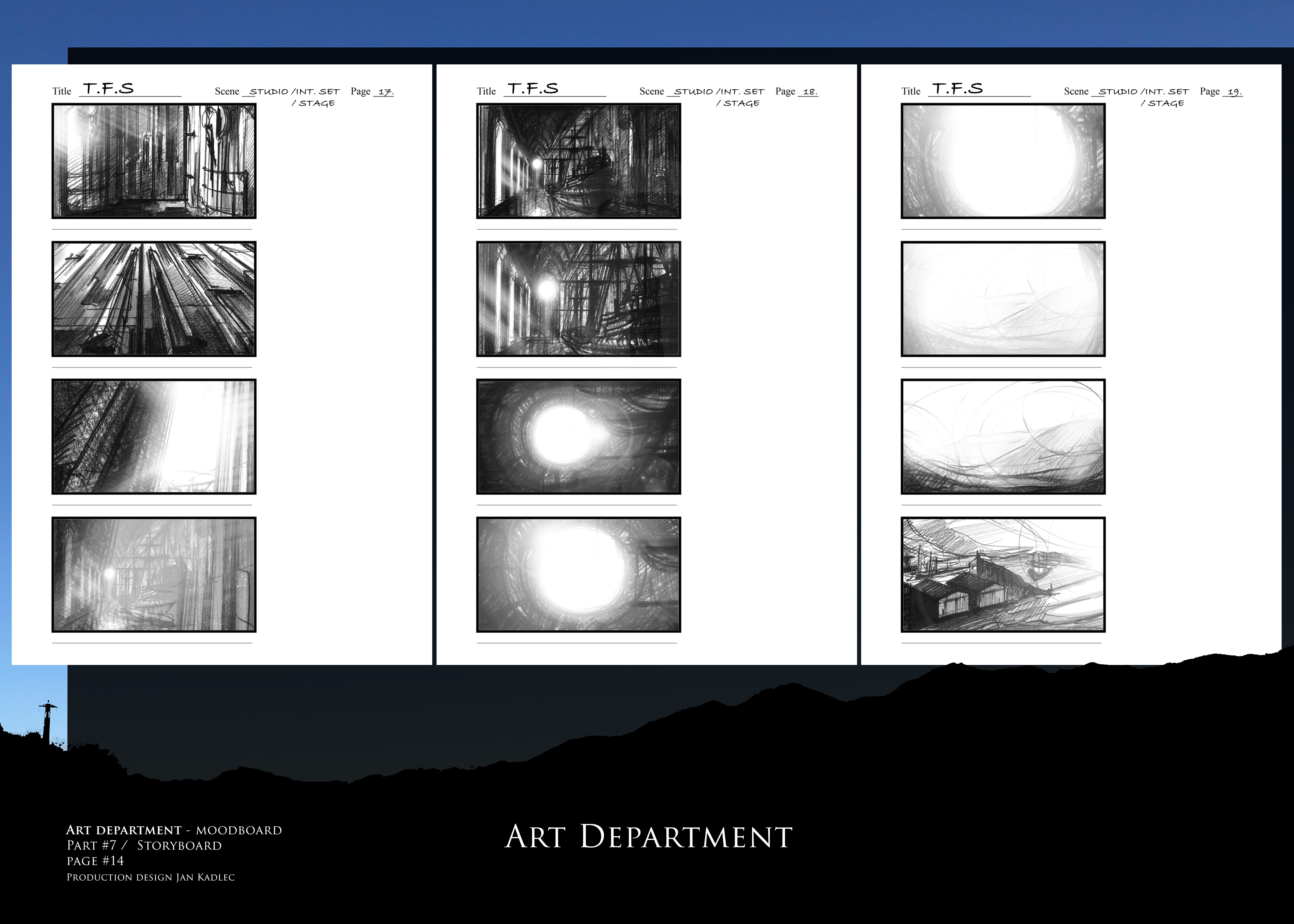The width and height of the screenshot is (1294, 924).
Task: Open the glowing porthole frame, page 18 third
Action: [578, 436]
